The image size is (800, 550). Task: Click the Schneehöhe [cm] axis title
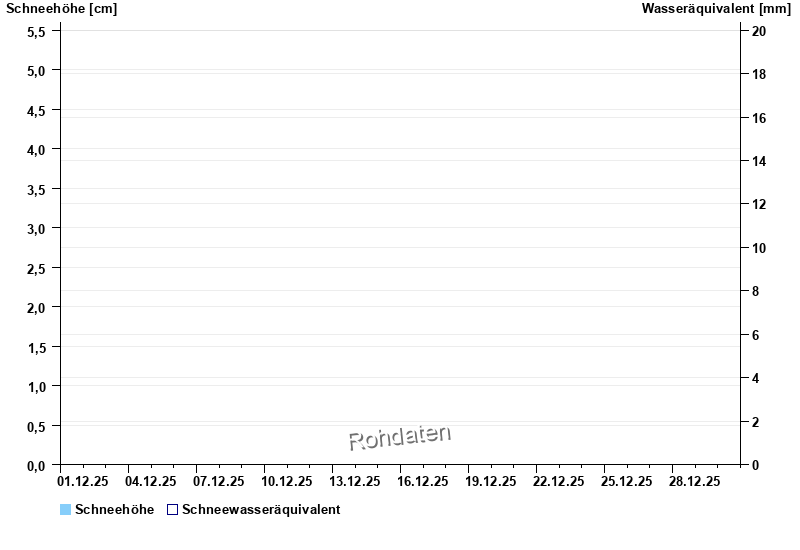(62, 9)
